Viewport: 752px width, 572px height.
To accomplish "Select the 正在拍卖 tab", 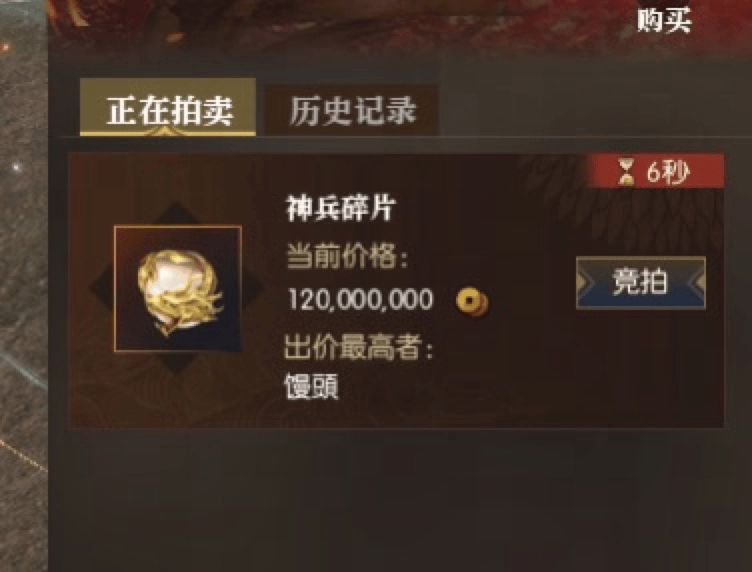I will (x=168, y=107).
